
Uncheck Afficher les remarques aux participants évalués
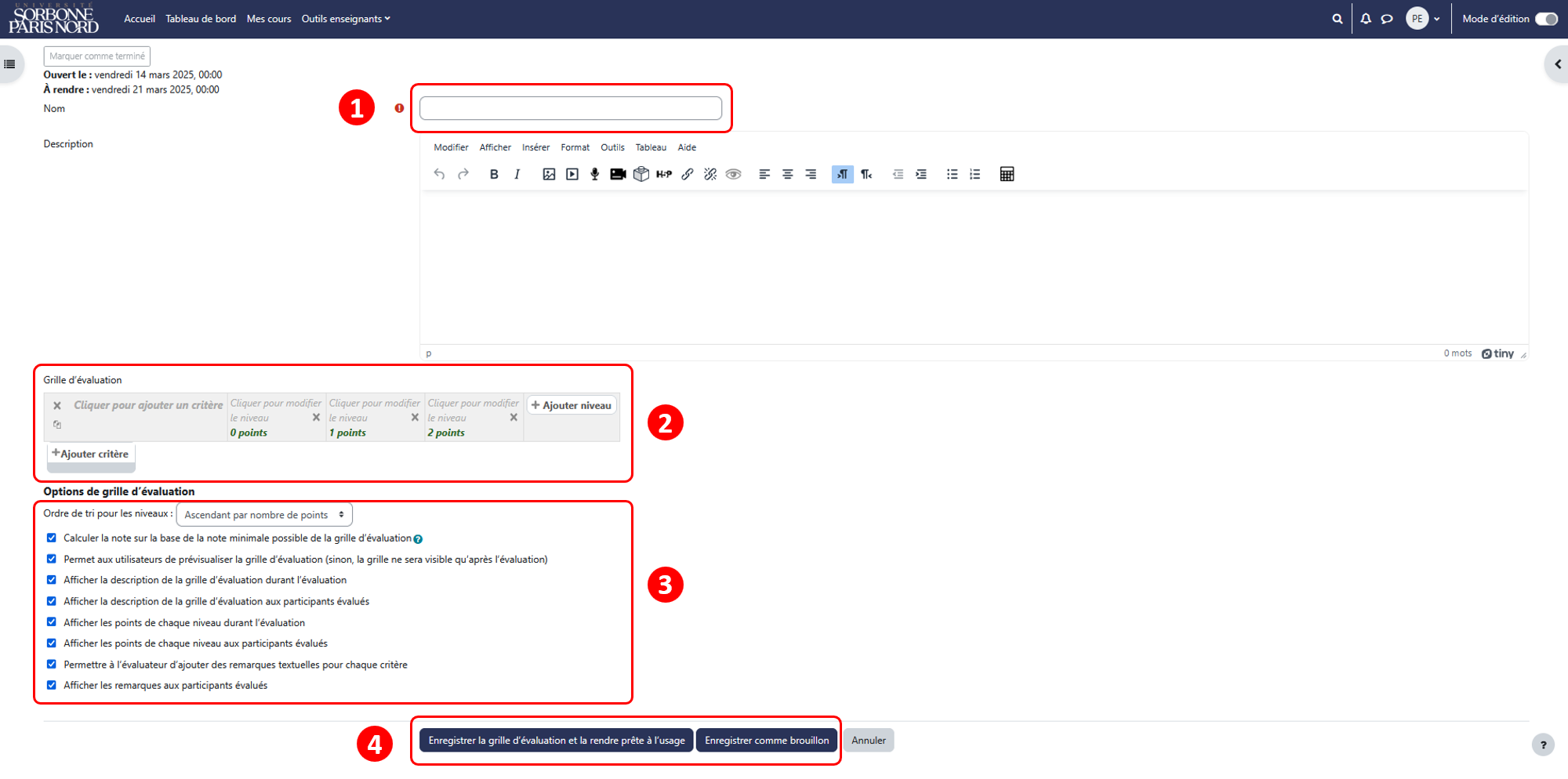pos(52,685)
